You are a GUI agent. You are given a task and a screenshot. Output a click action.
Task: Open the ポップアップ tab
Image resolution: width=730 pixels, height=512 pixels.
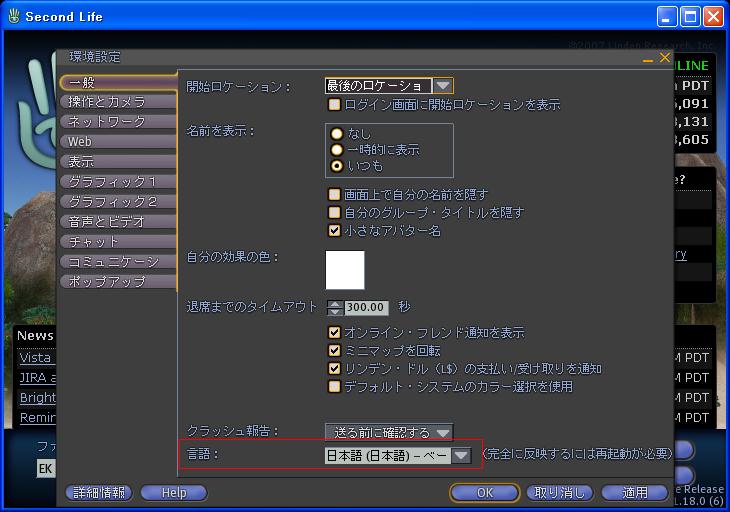[118, 282]
